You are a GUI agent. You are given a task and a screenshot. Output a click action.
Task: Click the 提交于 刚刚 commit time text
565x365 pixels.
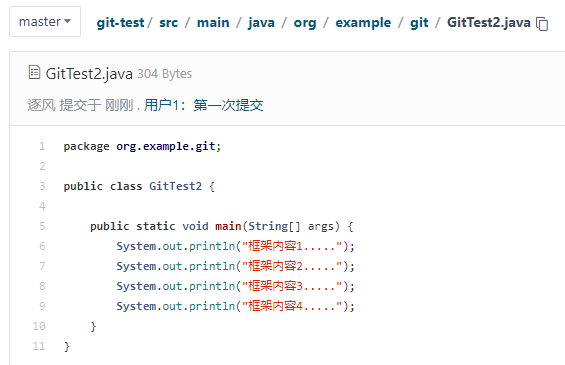click(96, 105)
